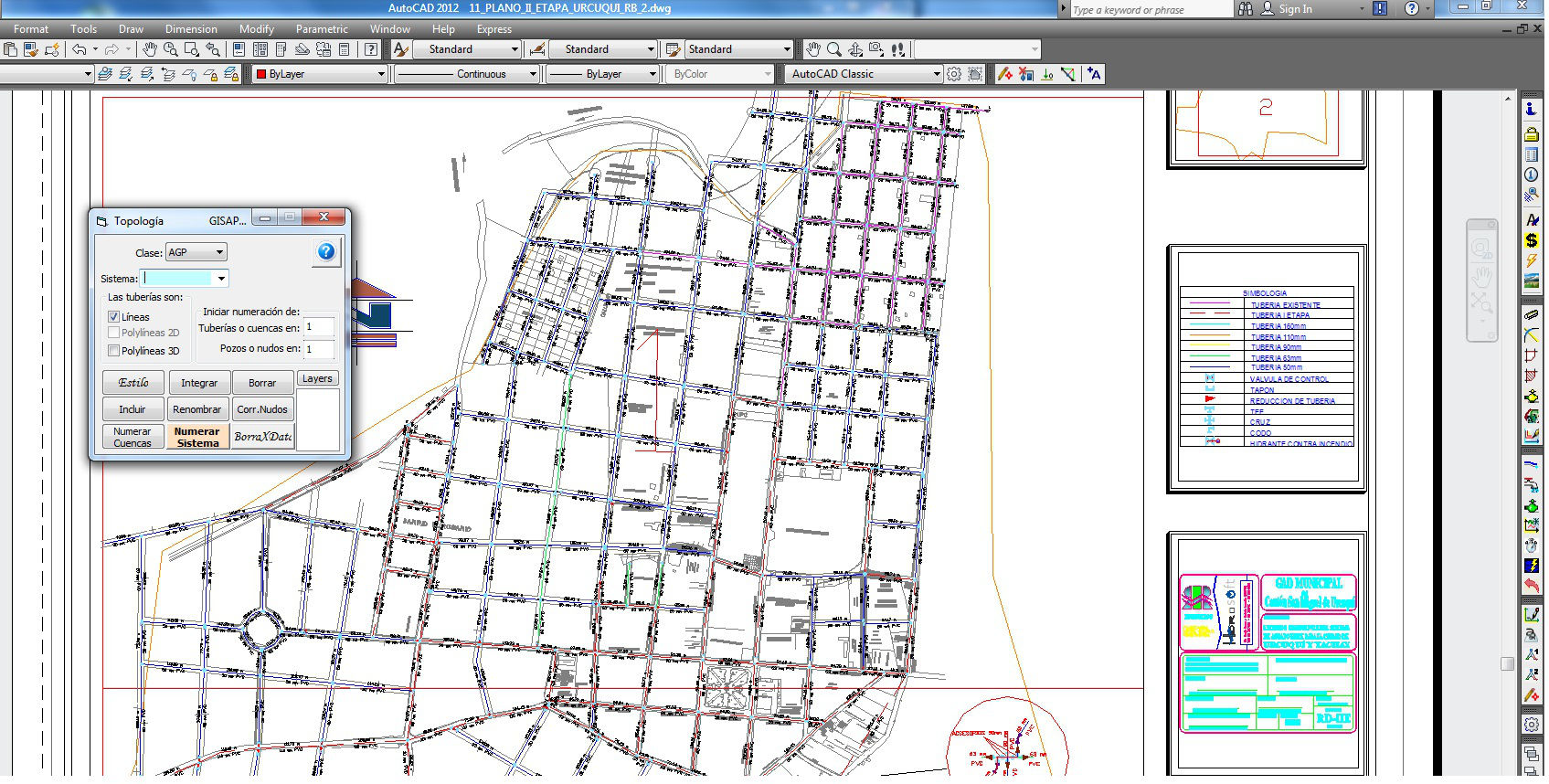Click the toolbar Help question mark icon

(371, 49)
